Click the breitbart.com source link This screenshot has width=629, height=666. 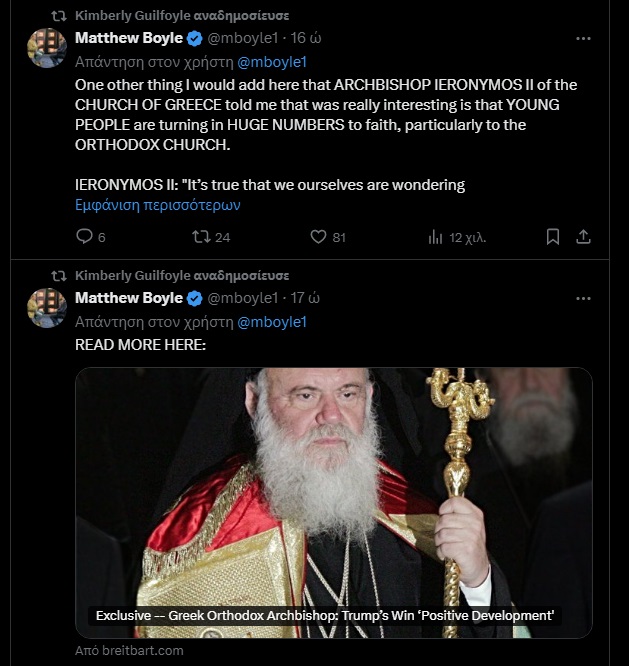pyautogui.click(x=130, y=651)
